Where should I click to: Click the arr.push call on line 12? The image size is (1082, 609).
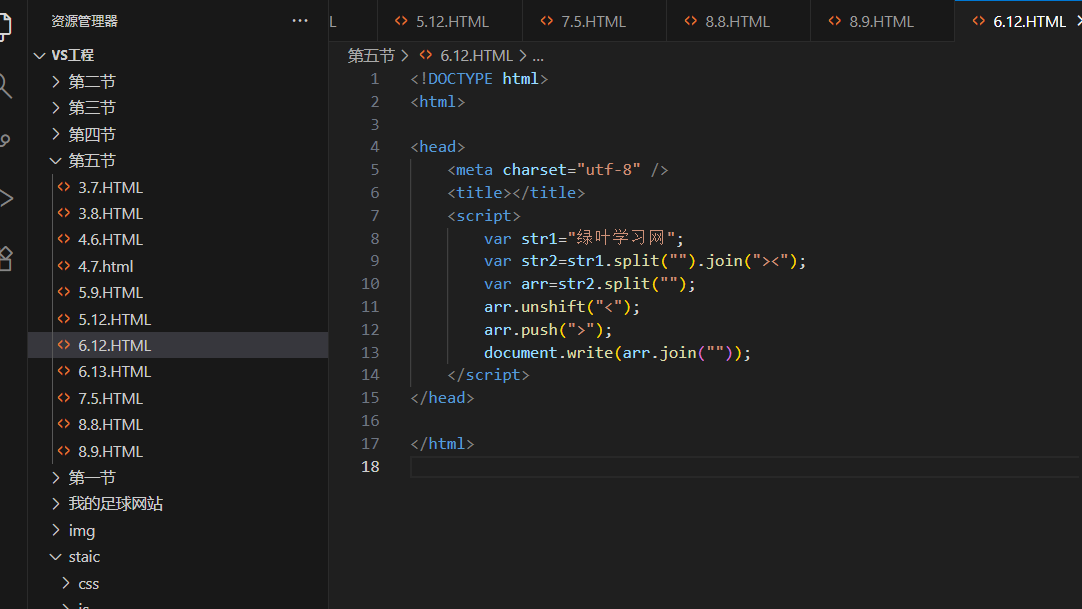tap(548, 330)
